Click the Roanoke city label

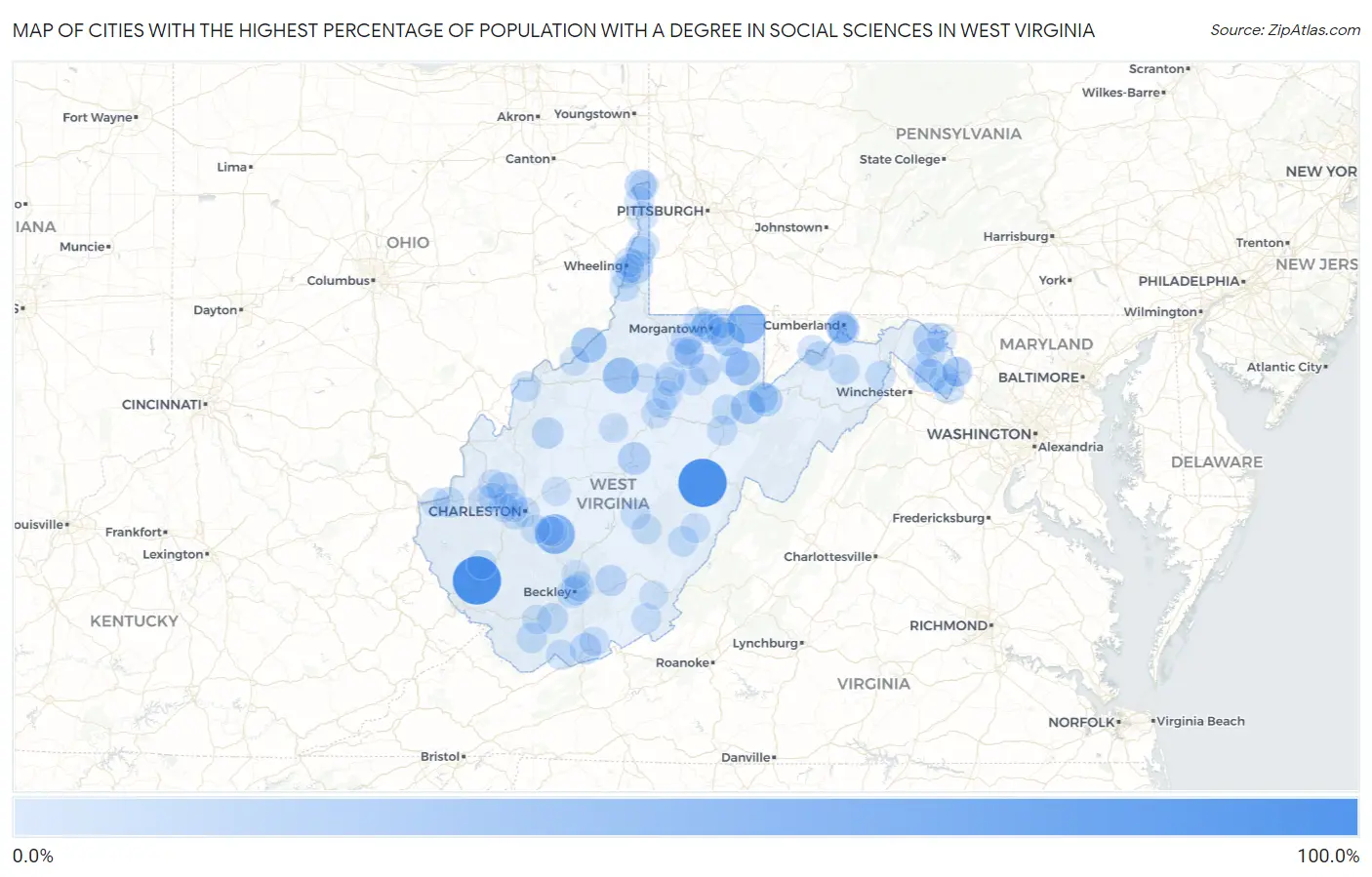(x=682, y=663)
